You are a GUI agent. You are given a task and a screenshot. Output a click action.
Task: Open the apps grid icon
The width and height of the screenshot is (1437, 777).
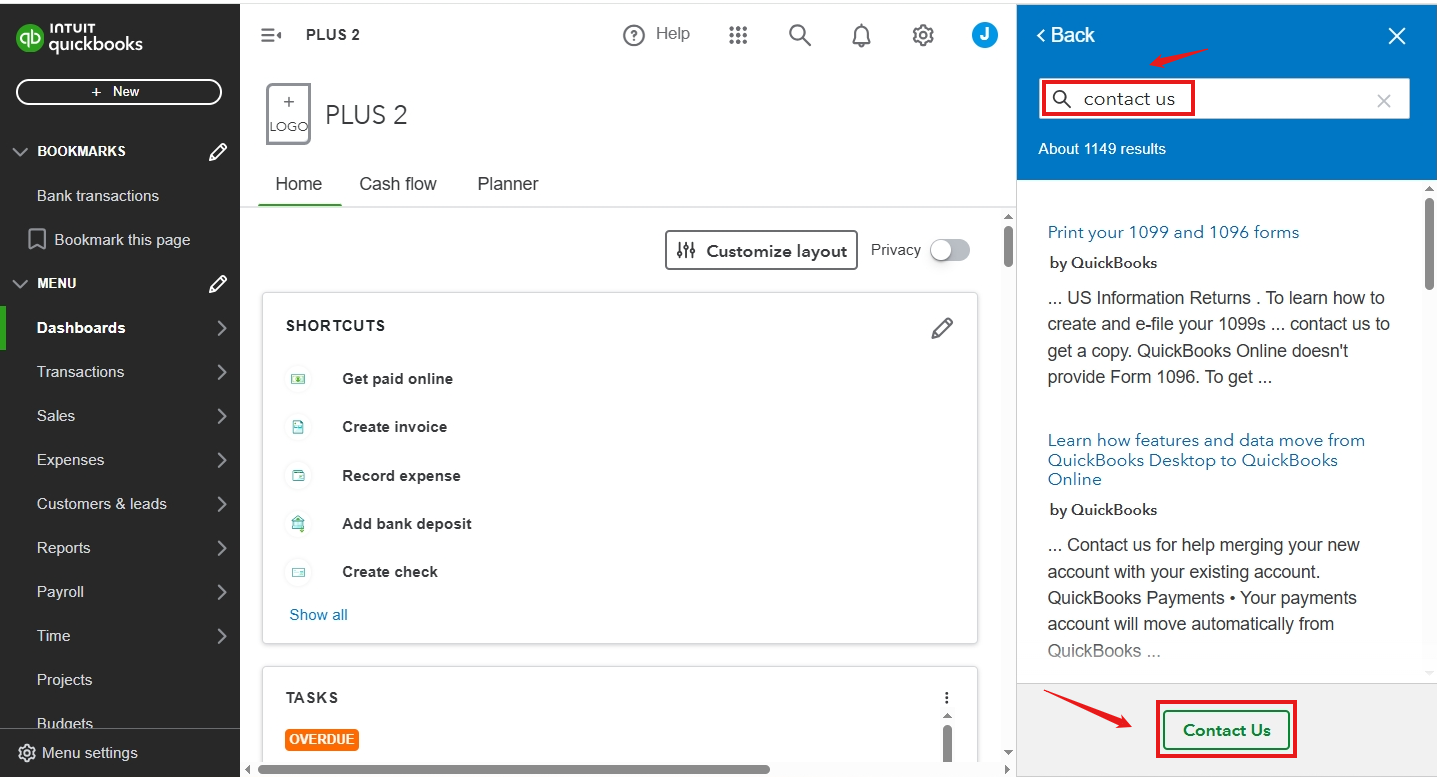[x=738, y=35]
